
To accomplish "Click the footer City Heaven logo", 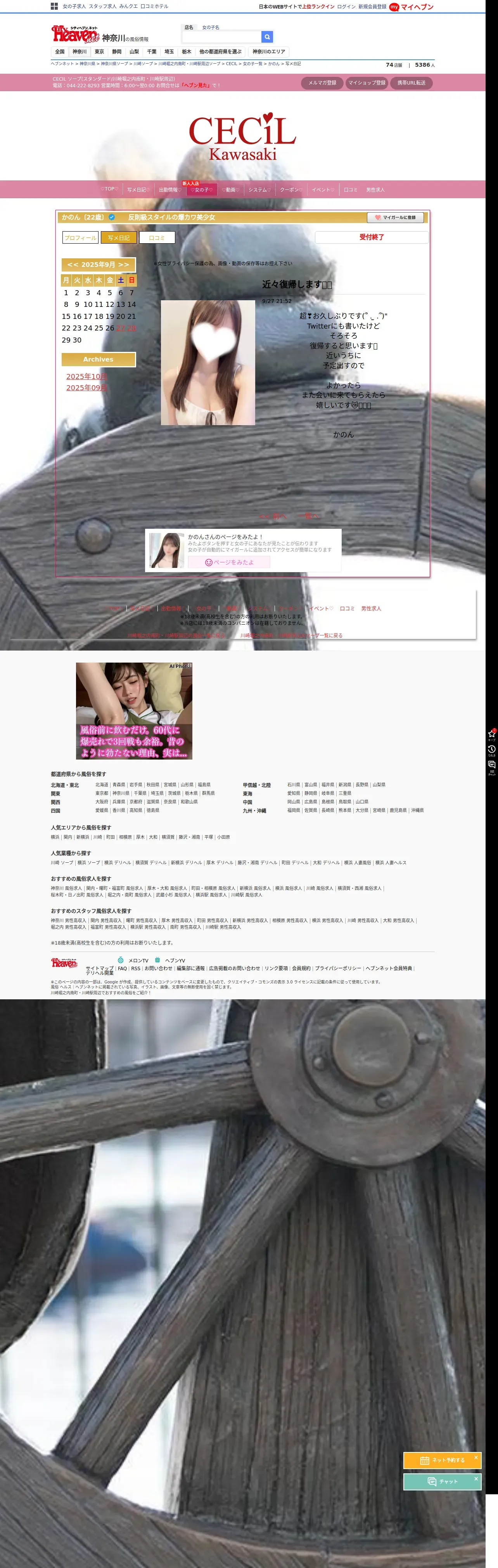I will click(64, 963).
